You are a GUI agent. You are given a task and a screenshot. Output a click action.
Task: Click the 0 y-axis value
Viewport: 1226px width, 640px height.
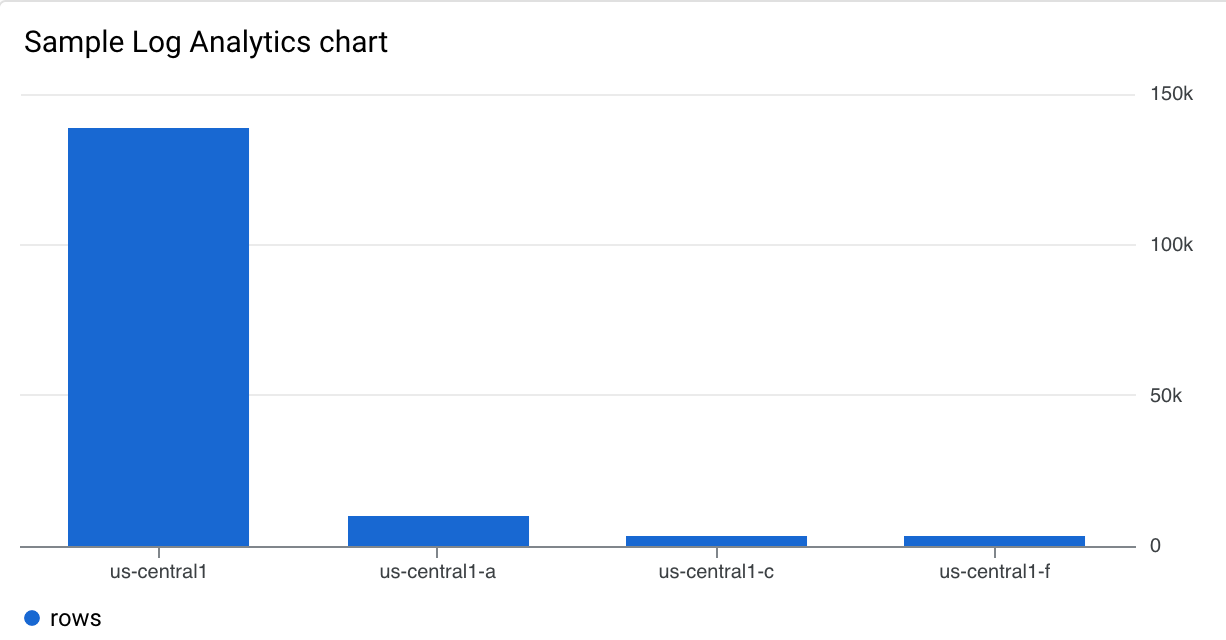pos(1154,546)
